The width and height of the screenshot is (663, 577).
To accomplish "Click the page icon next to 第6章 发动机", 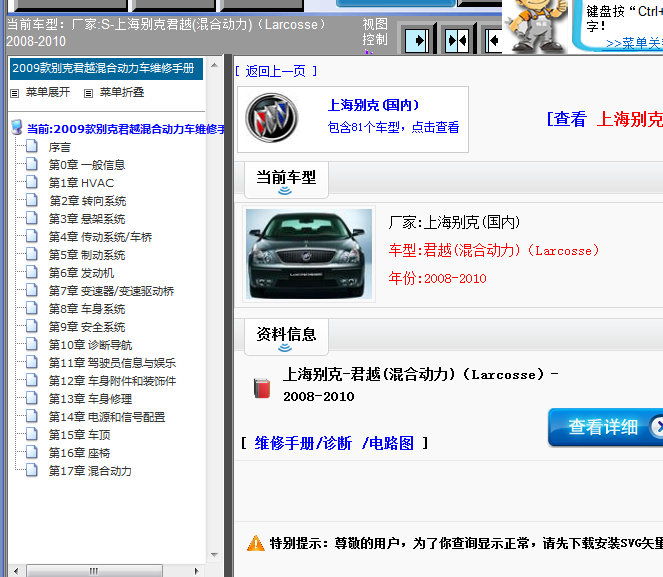I will click(31, 272).
